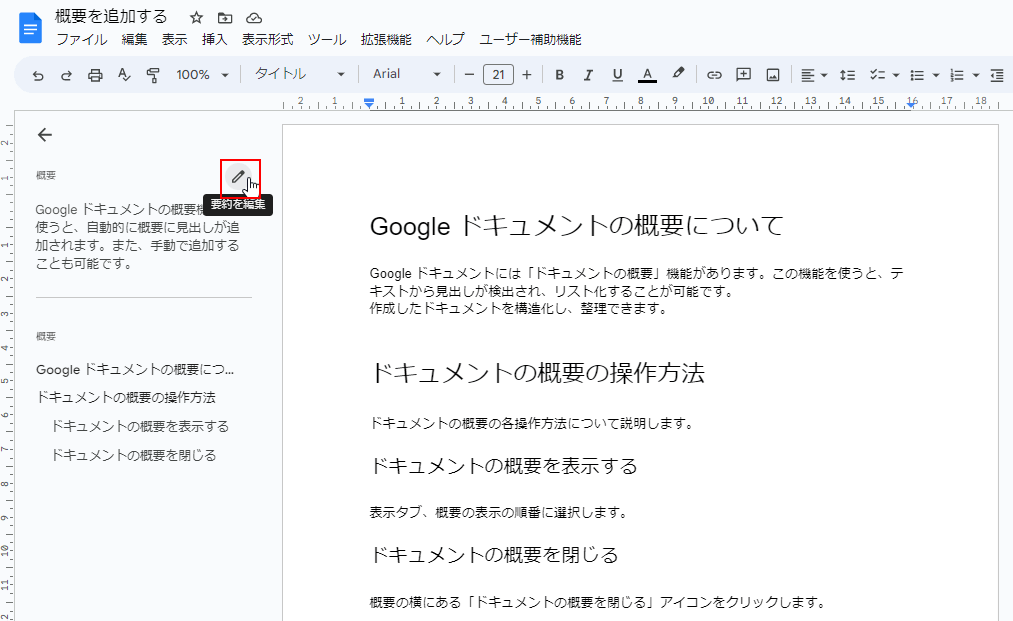Rename the document title 概要を追加する
This screenshot has height=621, width=1013.
[x=111, y=17]
